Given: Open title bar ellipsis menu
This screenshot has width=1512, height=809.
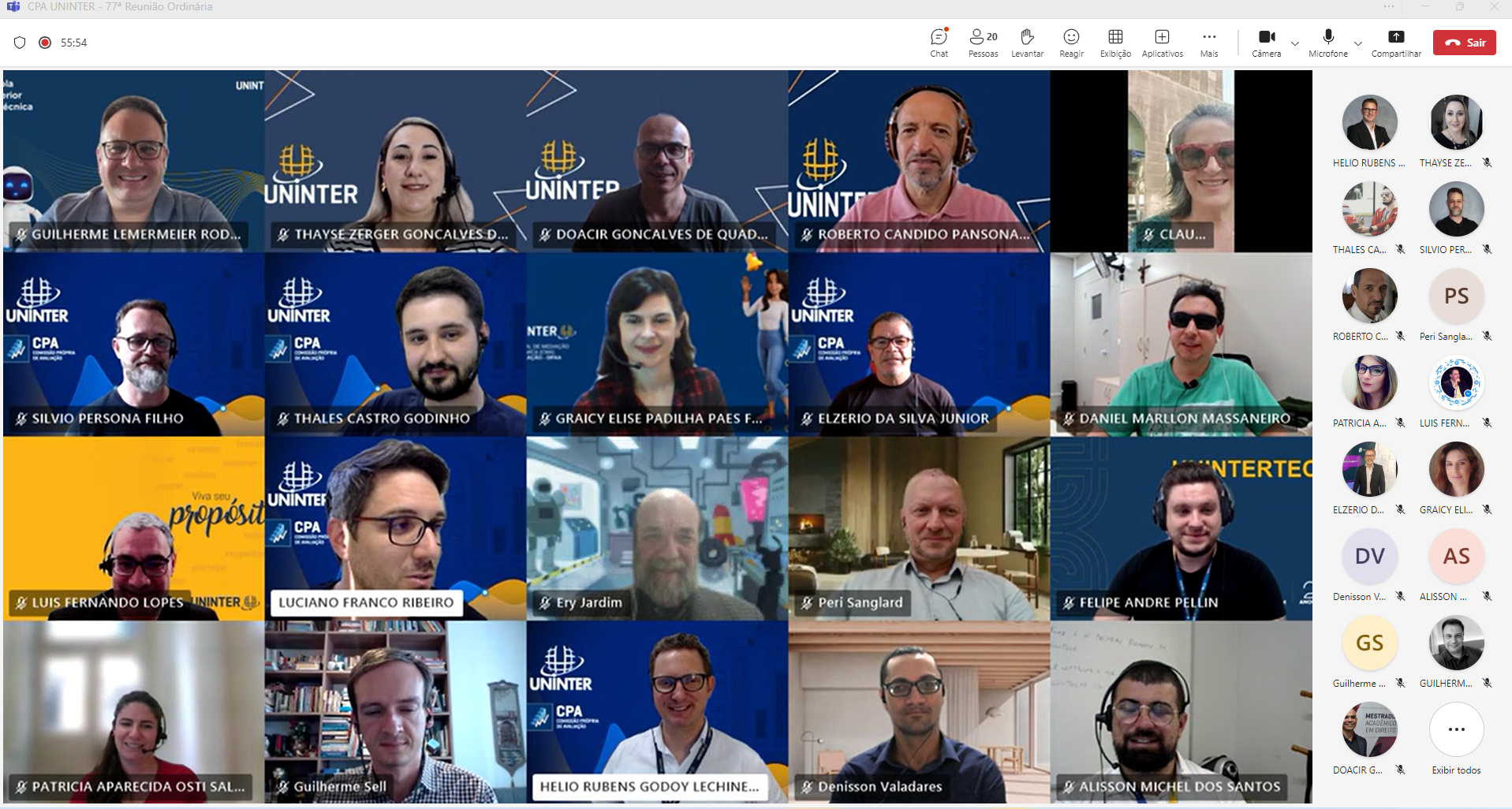Looking at the screenshot, I should [x=1389, y=7].
